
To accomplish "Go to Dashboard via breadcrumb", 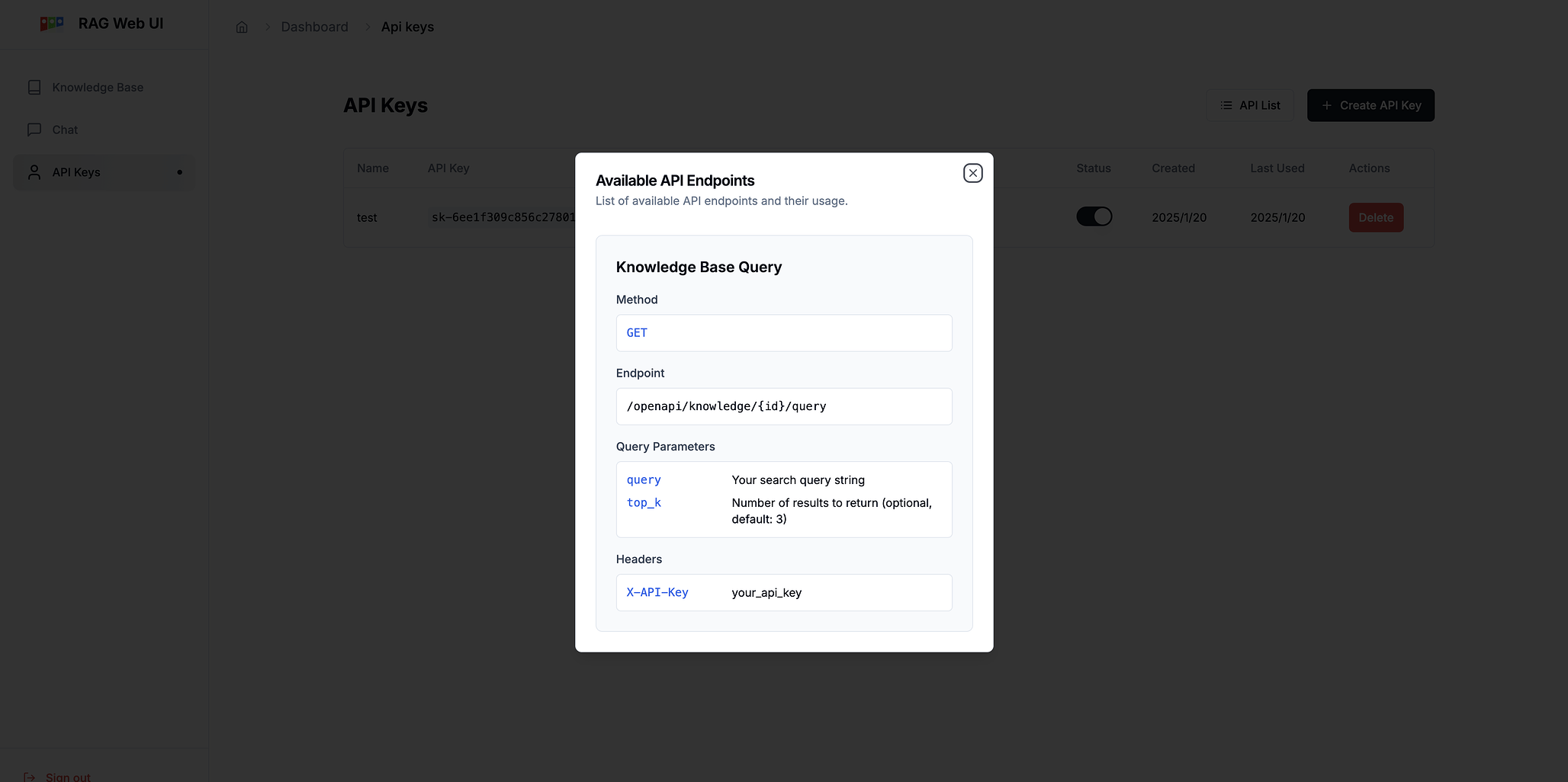I will pos(314,27).
